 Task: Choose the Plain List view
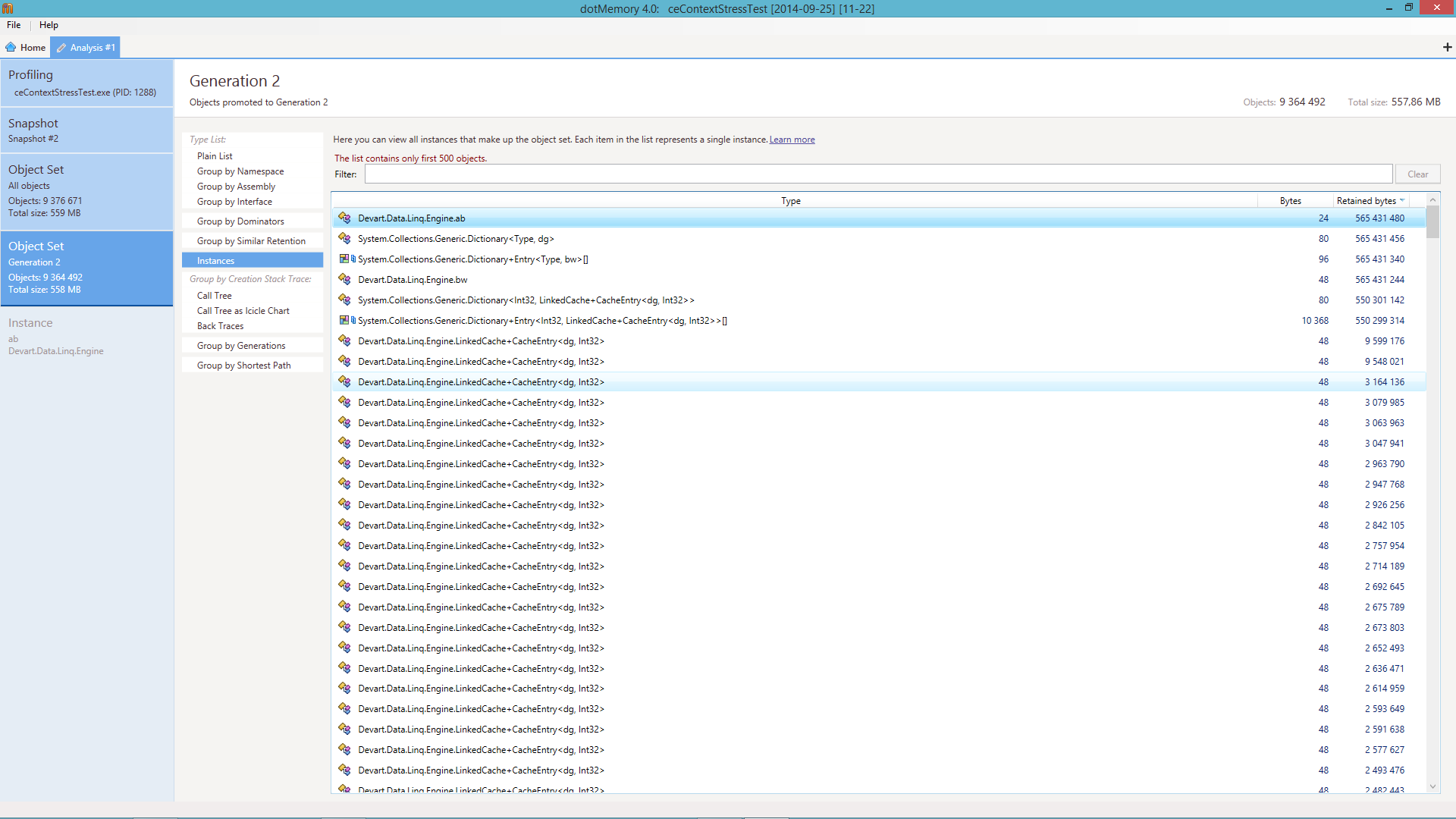pos(215,156)
